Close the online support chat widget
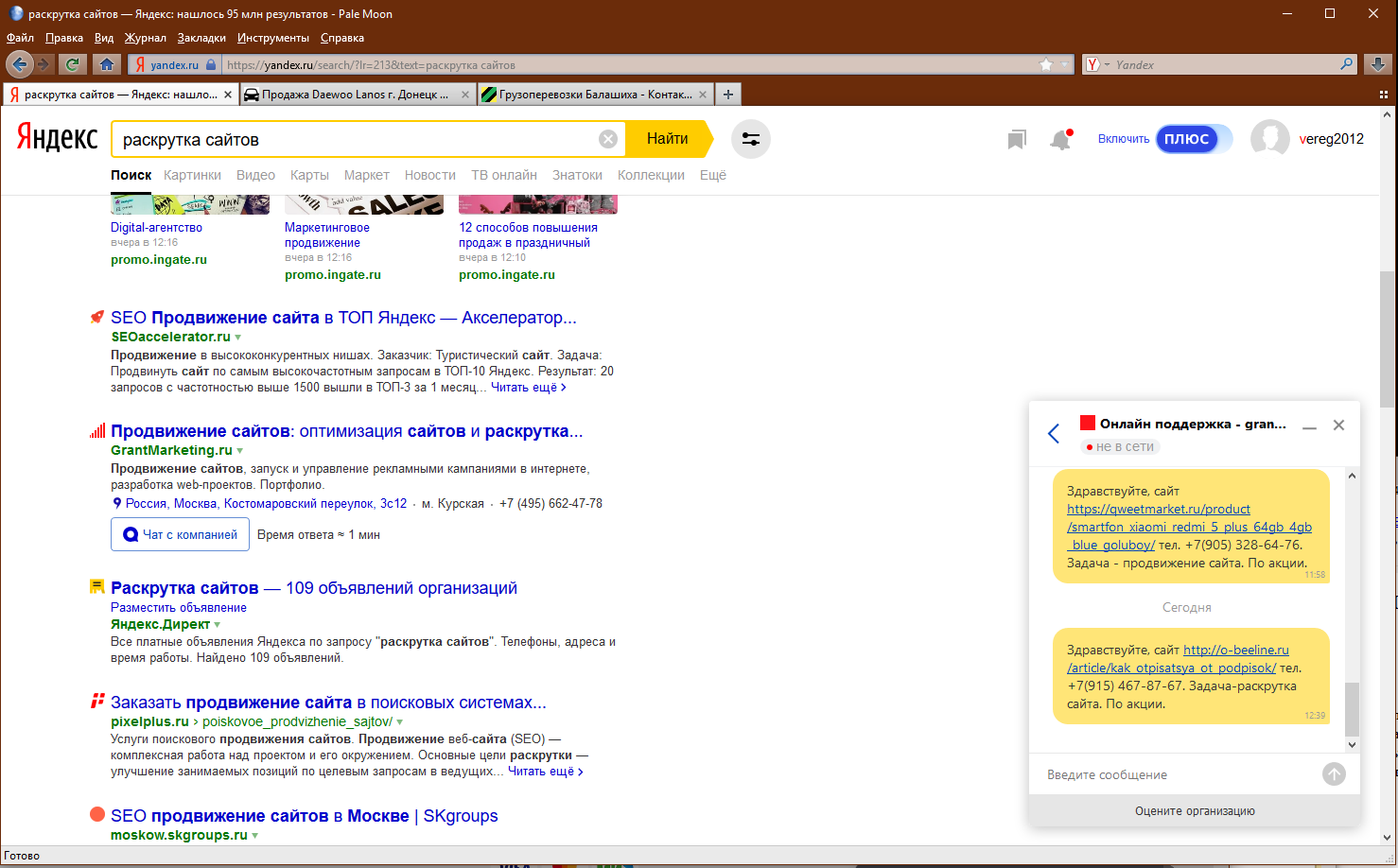1398x868 pixels. point(1338,425)
